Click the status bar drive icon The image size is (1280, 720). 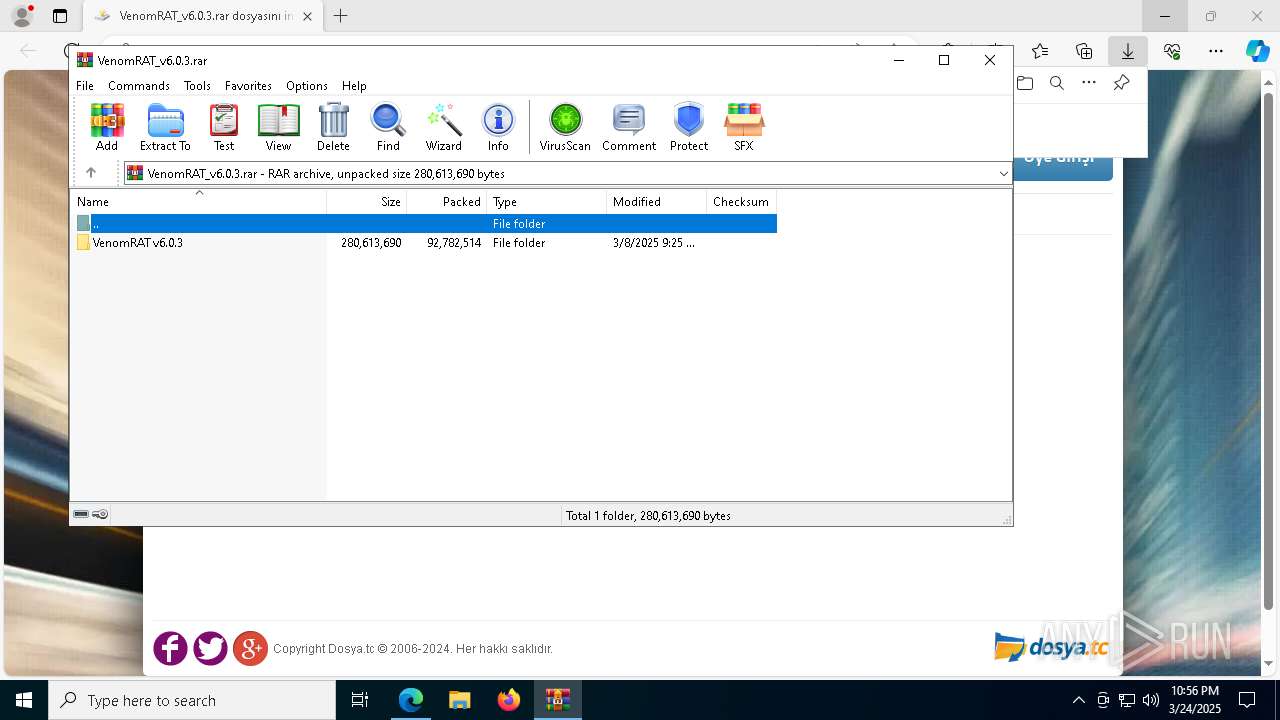click(81, 514)
